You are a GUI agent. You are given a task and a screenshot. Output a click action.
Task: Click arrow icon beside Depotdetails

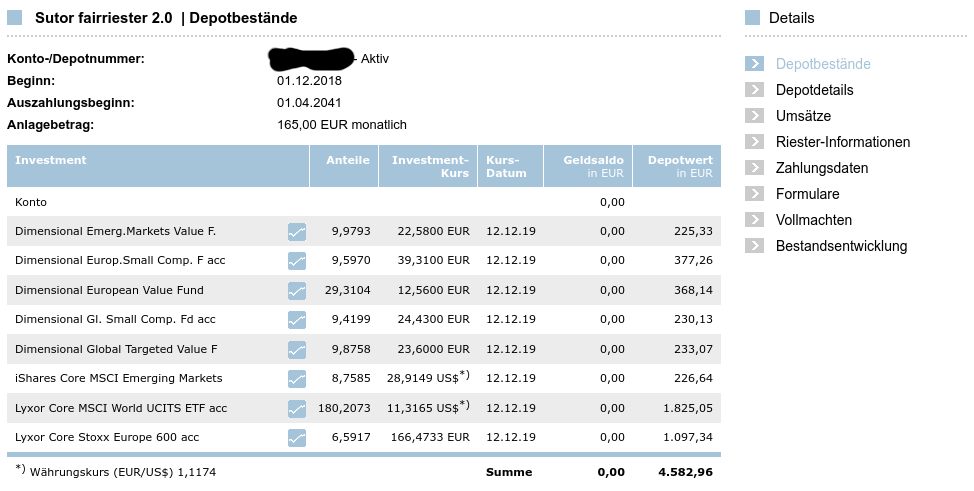coord(754,90)
